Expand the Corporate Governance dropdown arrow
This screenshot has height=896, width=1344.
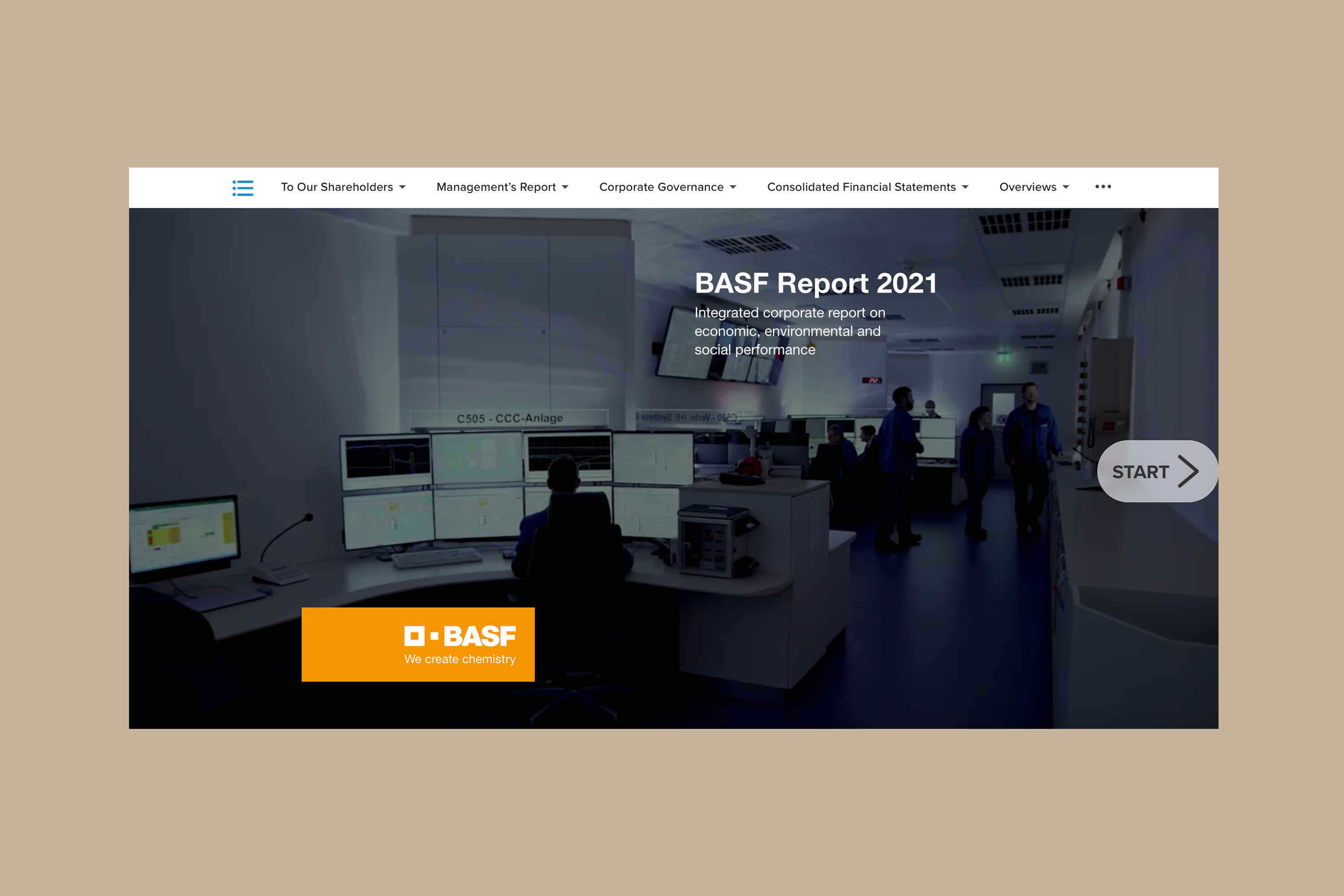pos(733,187)
